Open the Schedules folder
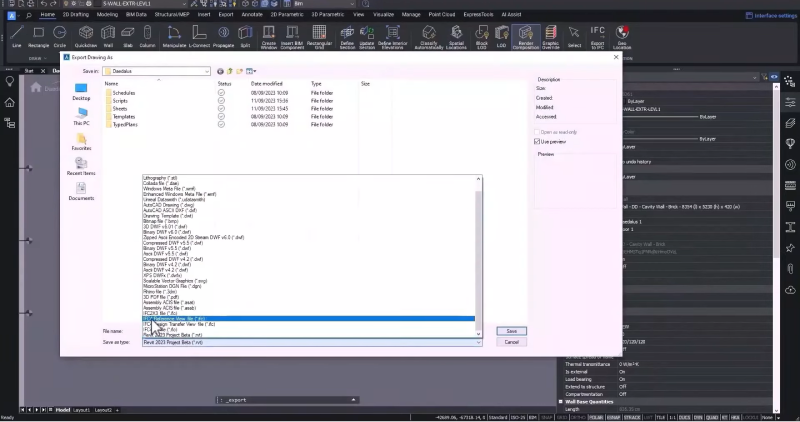The image size is (800, 422). pos(123,93)
